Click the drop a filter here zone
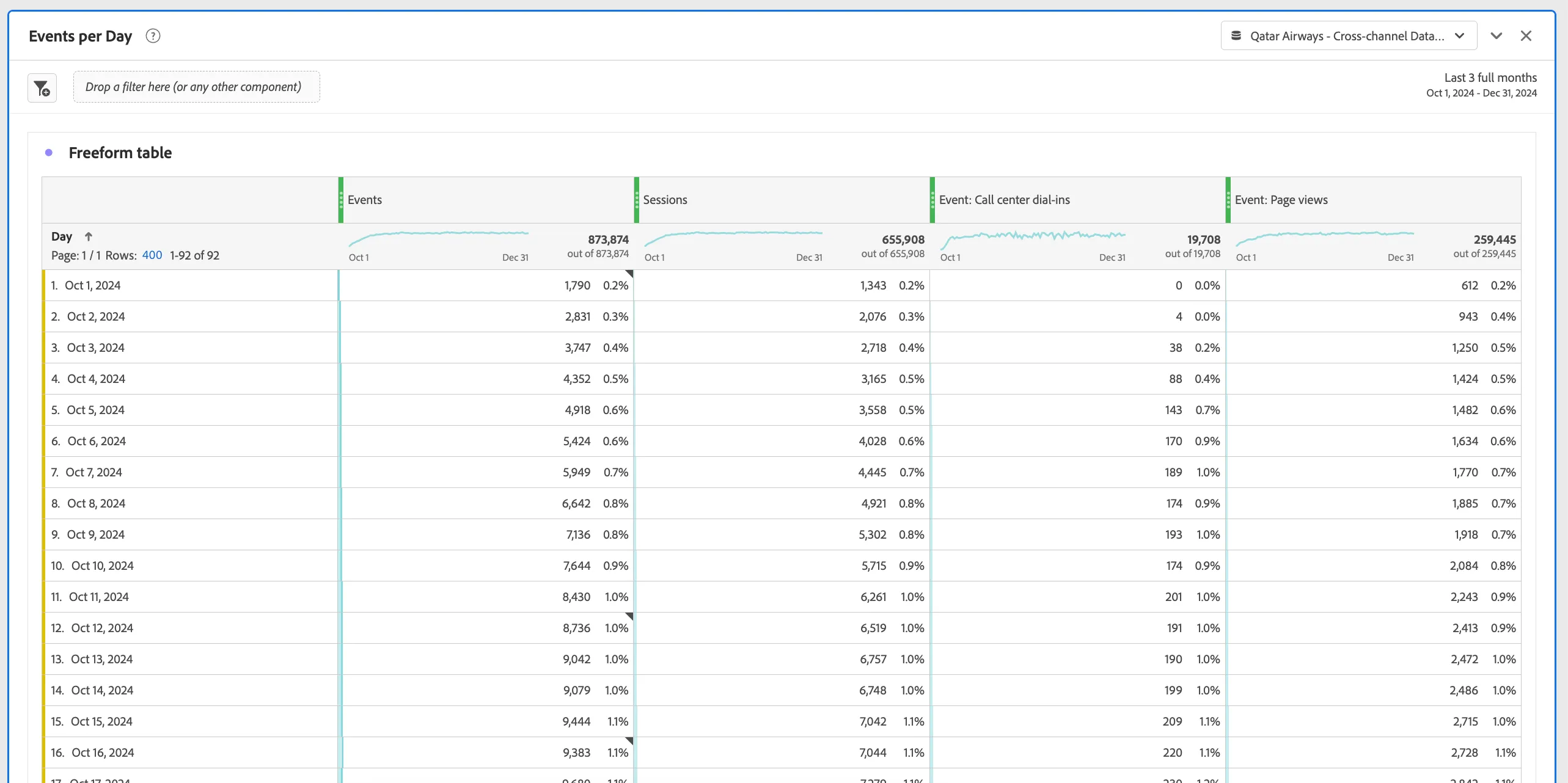This screenshot has width=1568, height=783. click(196, 87)
